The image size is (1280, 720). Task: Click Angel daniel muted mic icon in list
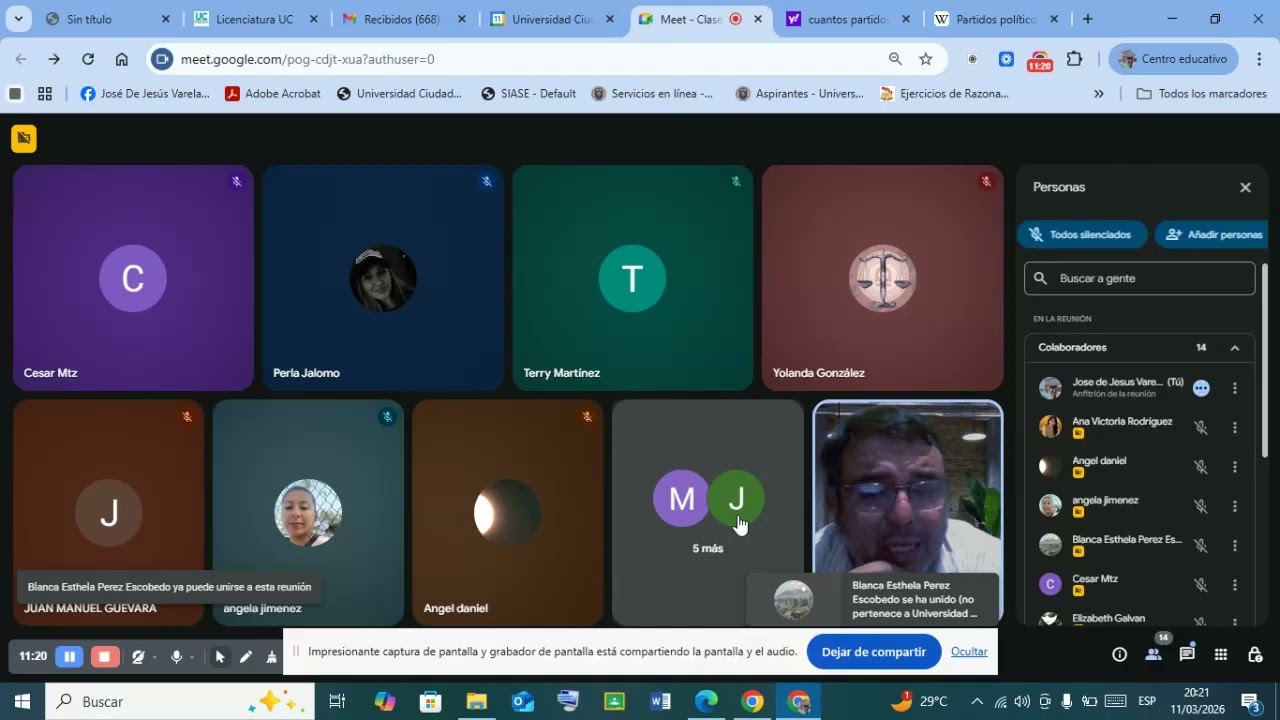coord(1201,467)
